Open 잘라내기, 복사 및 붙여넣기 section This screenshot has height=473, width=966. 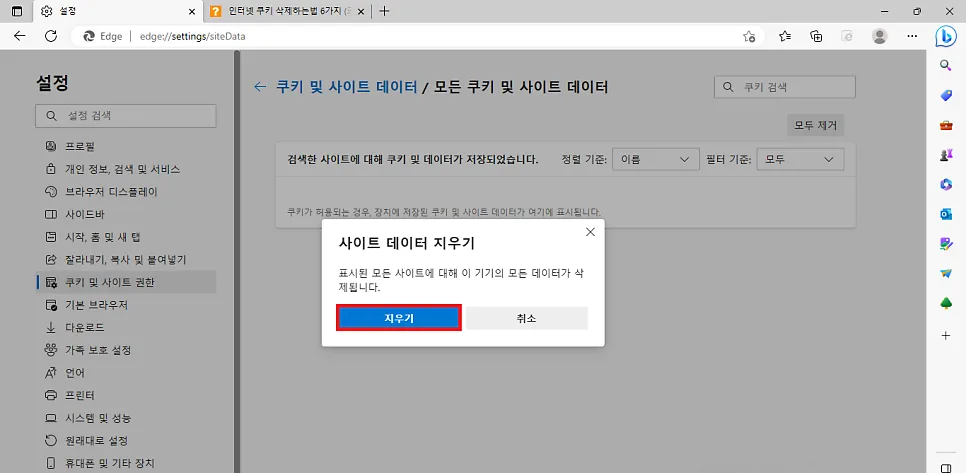tap(126, 260)
